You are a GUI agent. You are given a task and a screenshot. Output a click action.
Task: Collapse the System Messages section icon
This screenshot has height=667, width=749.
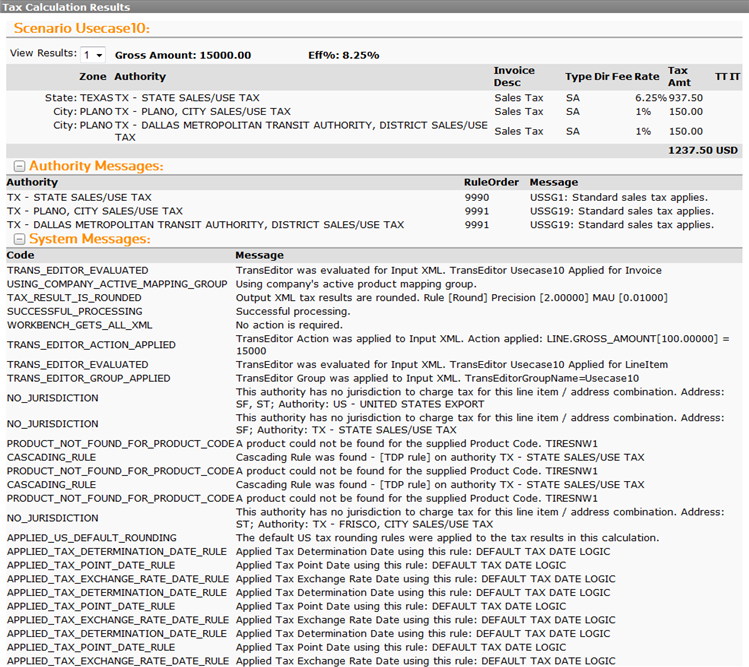(x=19, y=240)
